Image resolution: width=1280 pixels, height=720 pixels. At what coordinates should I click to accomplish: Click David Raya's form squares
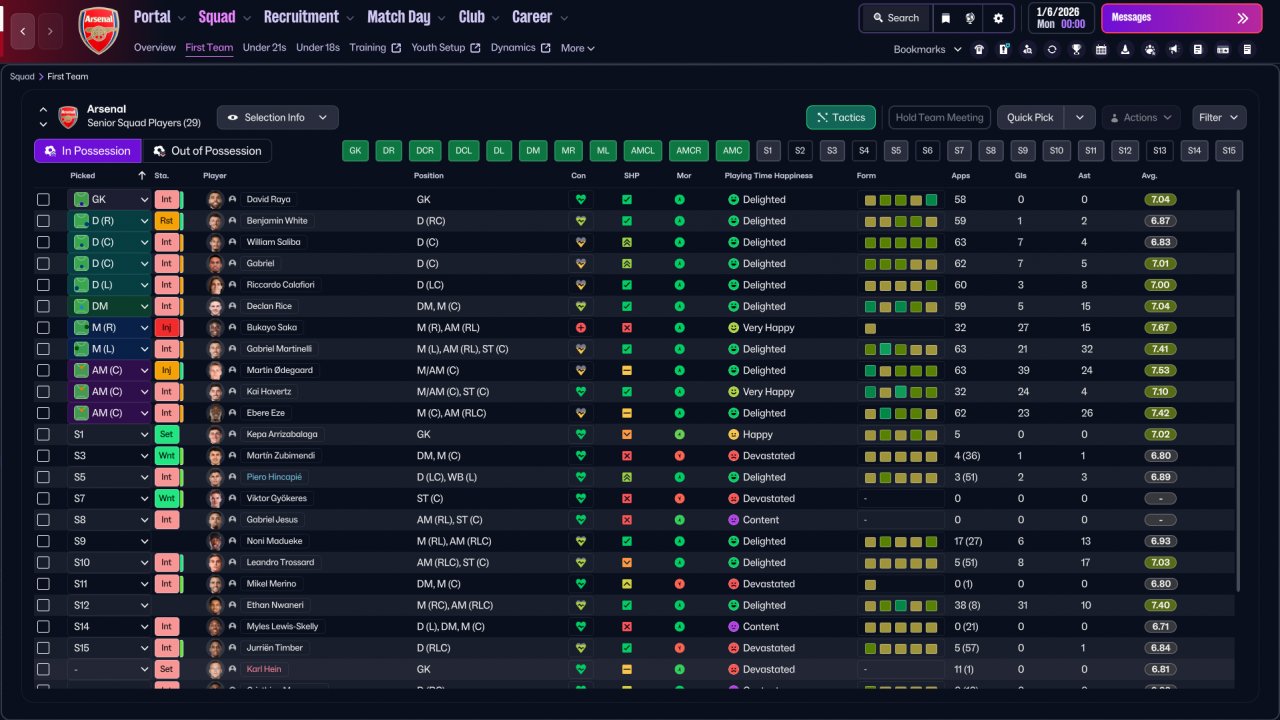tap(901, 200)
